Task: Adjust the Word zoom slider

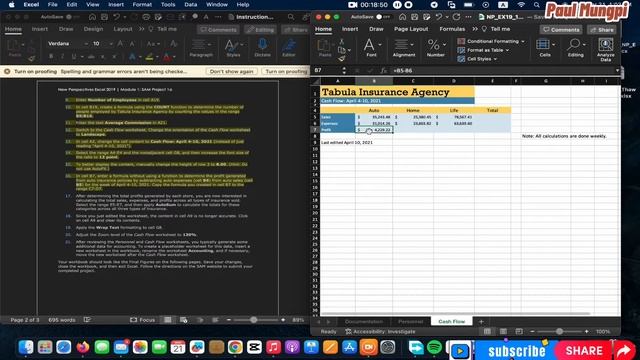Action: 253,320
